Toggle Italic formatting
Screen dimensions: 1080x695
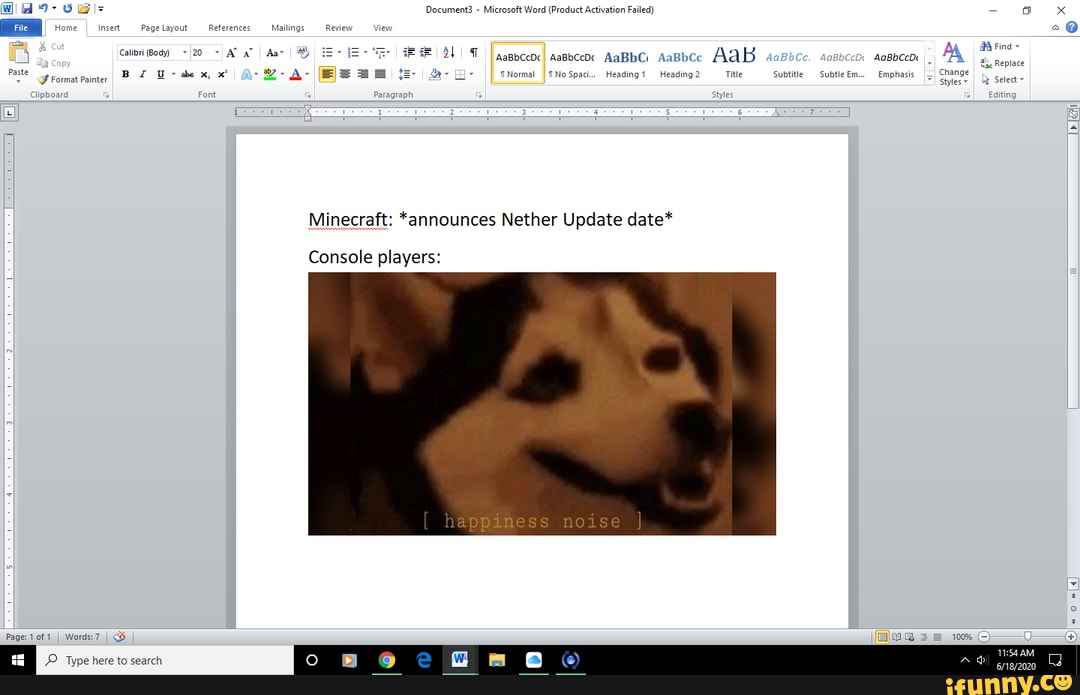click(x=143, y=74)
